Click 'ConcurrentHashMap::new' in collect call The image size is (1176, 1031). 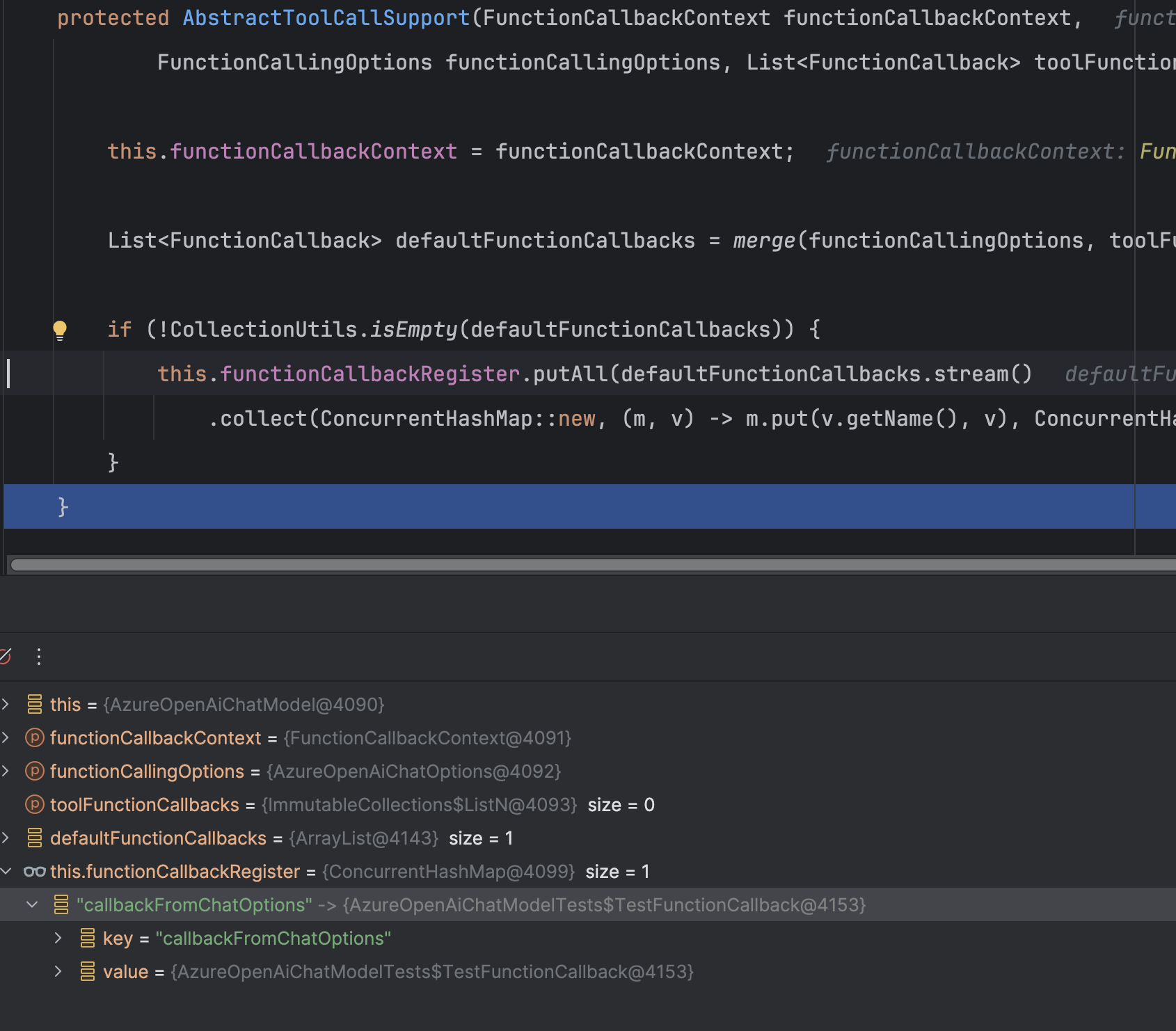click(x=458, y=419)
